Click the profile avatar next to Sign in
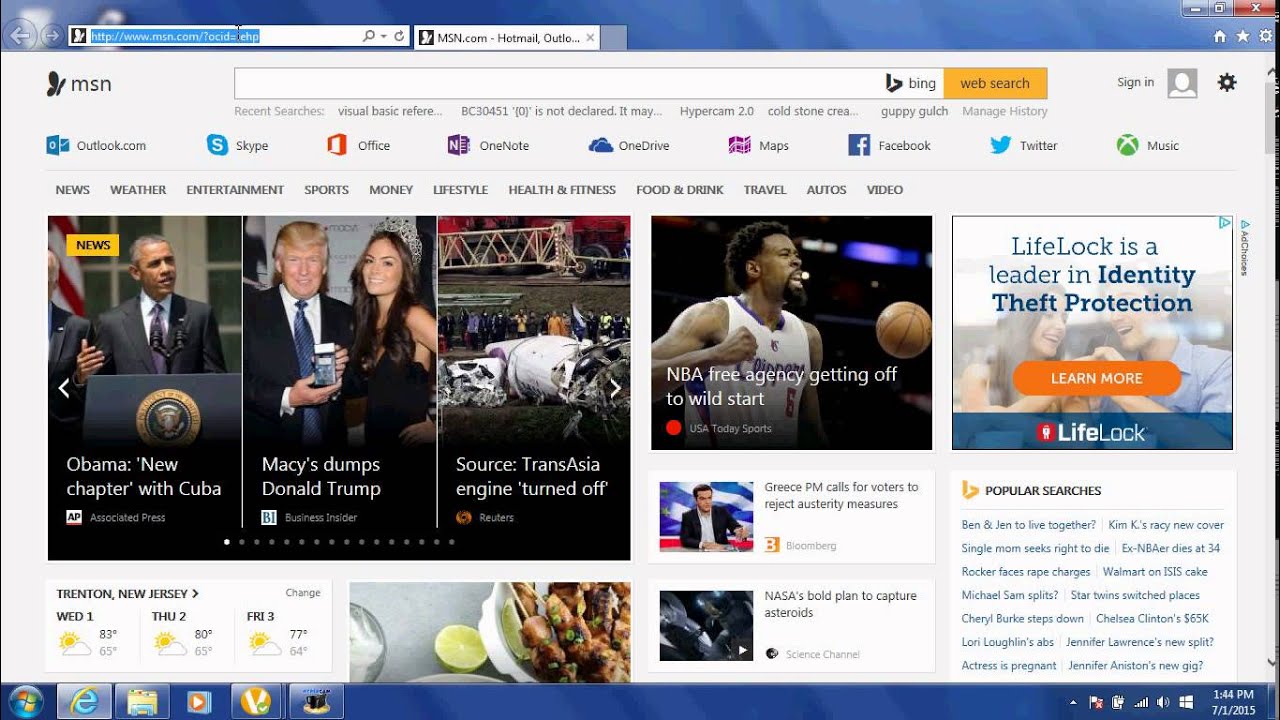The width and height of the screenshot is (1280, 720). click(1182, 83)
